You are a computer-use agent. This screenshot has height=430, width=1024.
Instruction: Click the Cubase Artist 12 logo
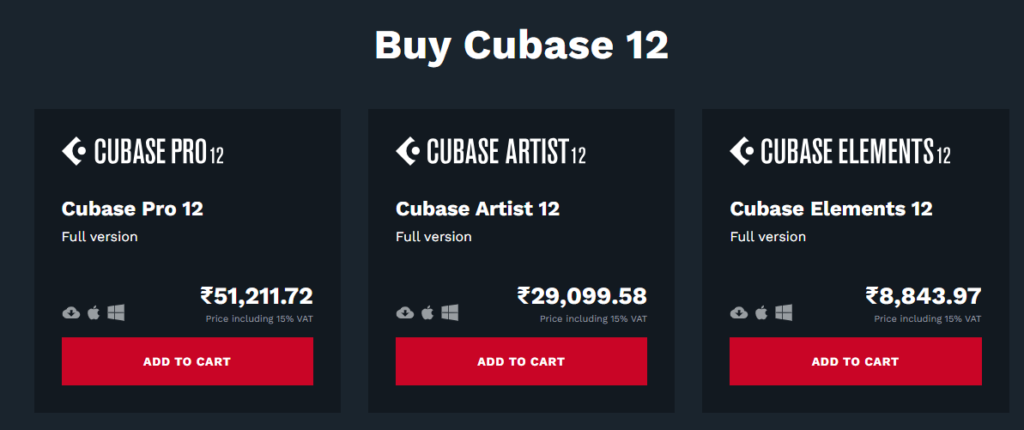(491, 152)
